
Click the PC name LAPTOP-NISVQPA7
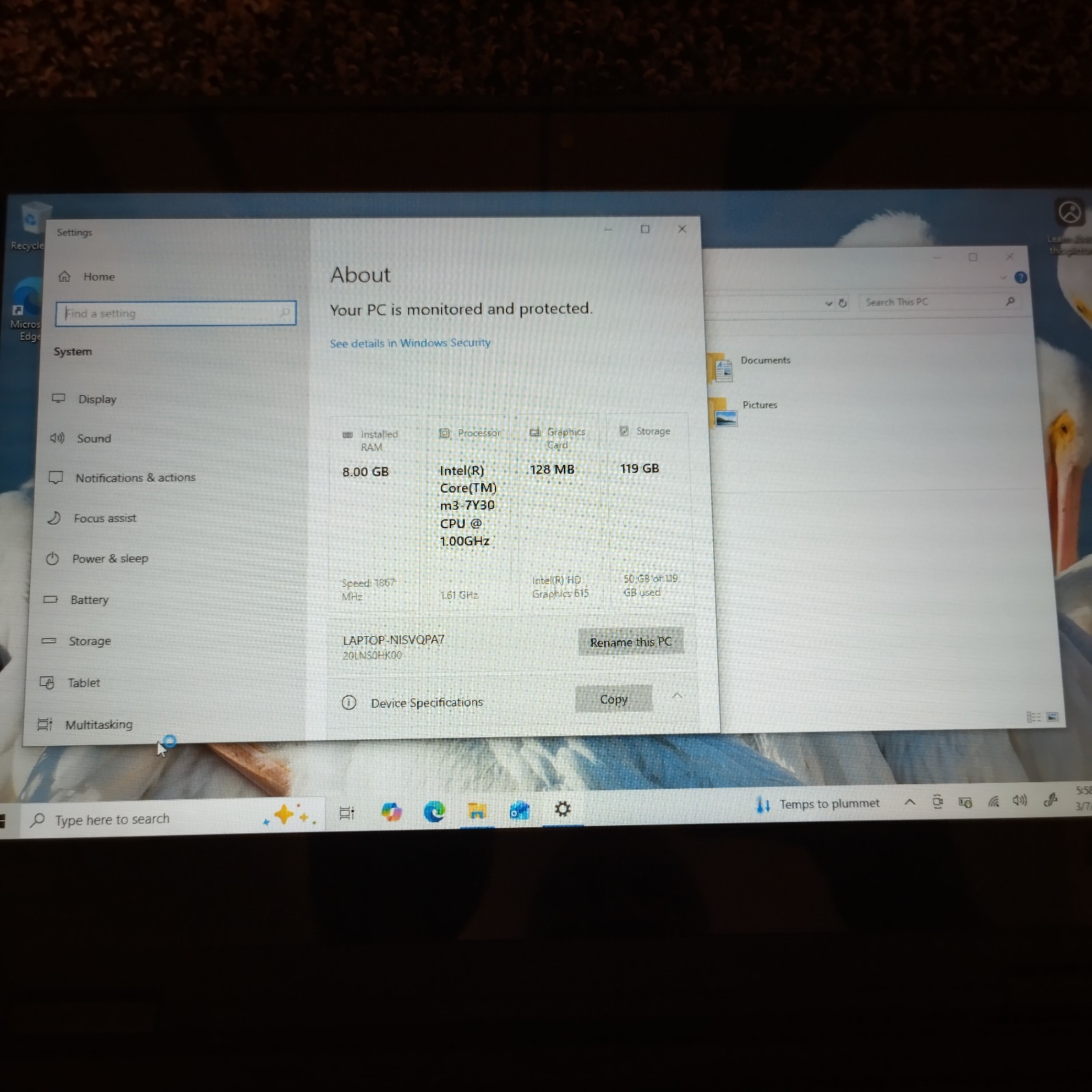pos(393,640)
